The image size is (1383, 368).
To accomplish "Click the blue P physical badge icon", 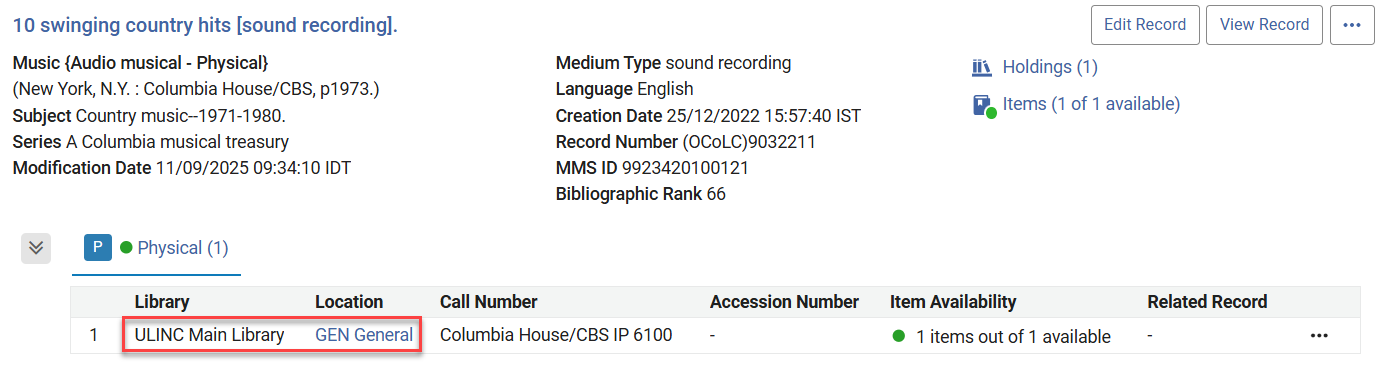I will (x=97, y=248).
